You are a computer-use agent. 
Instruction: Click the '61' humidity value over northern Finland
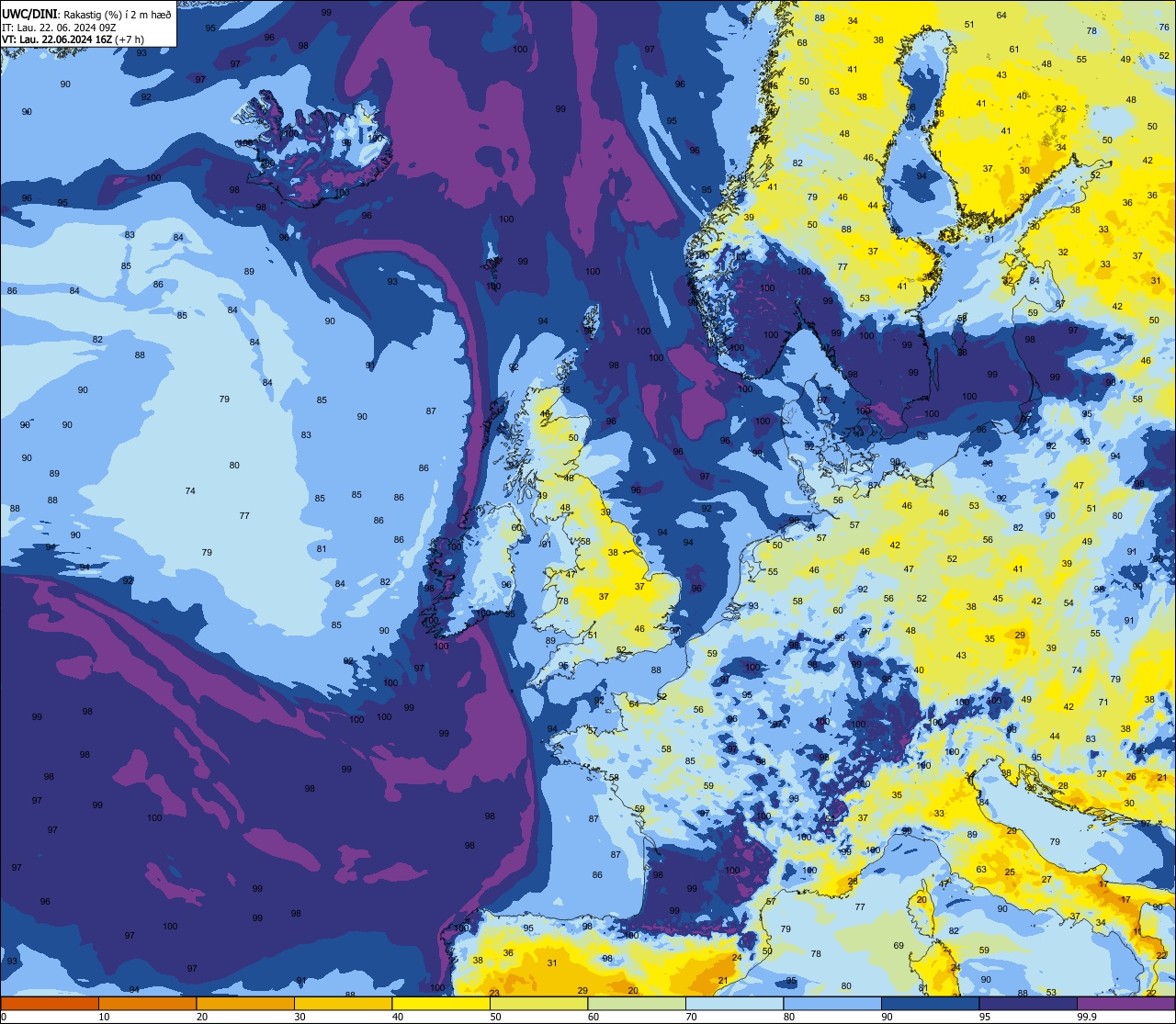1014,50
